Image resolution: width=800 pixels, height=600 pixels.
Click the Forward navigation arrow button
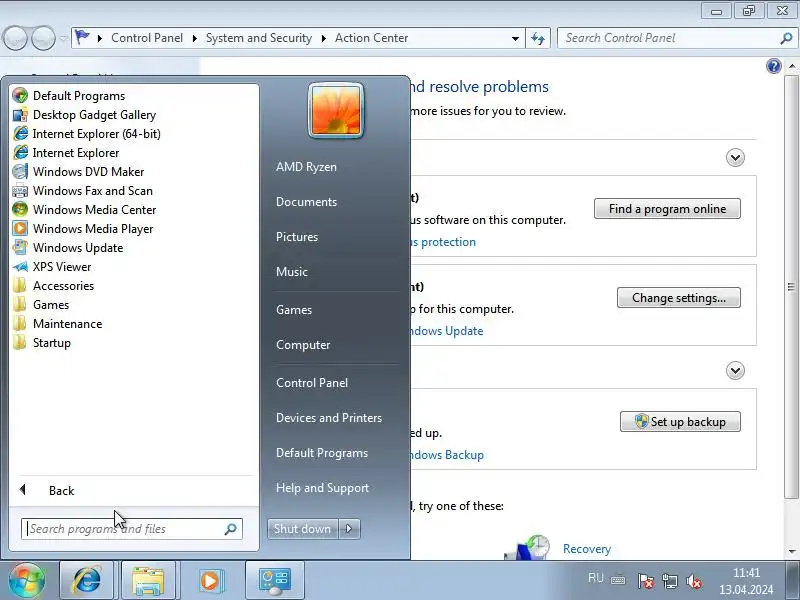(x=43, y=38)
